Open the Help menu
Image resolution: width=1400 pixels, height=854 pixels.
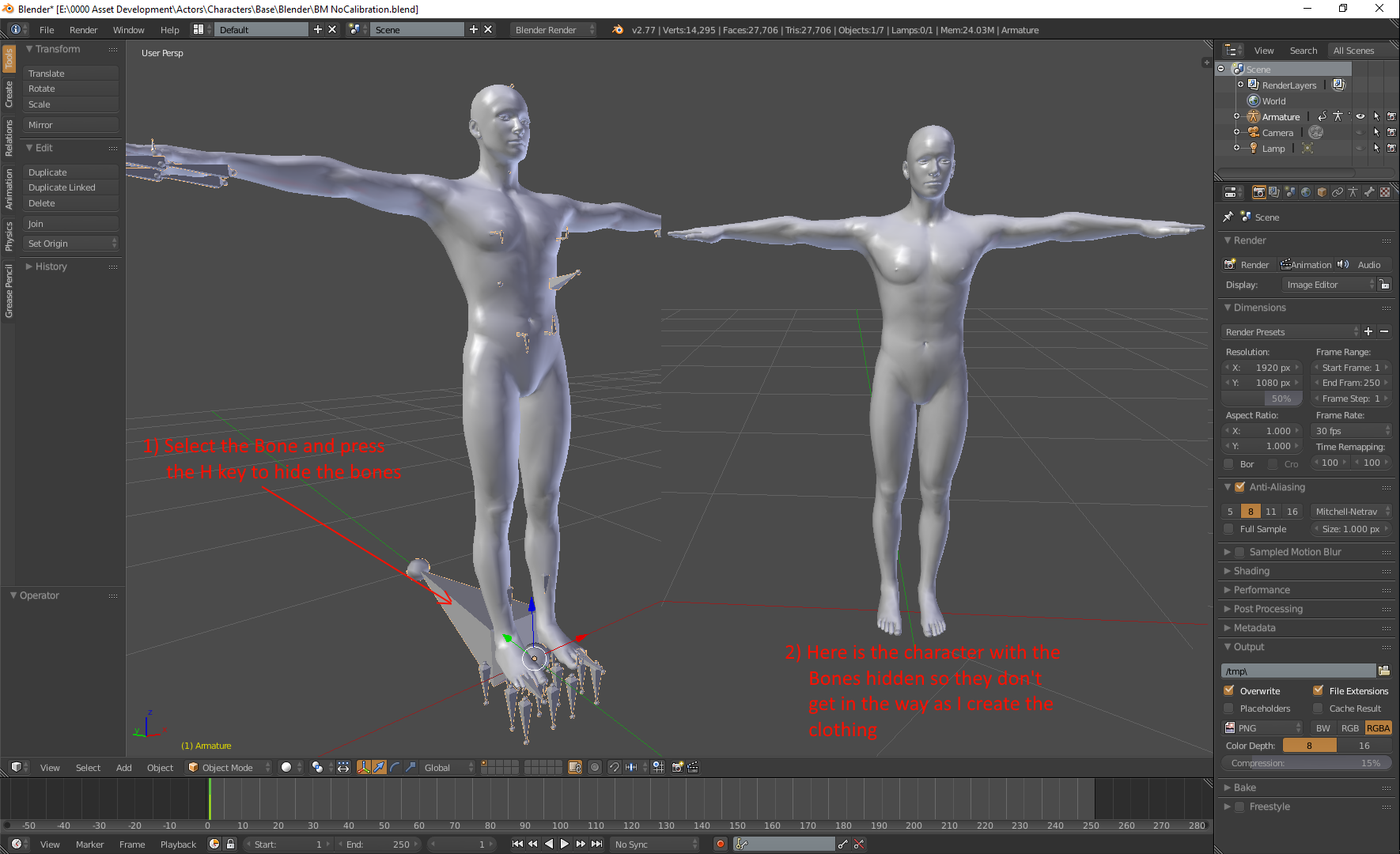(169, 29)
